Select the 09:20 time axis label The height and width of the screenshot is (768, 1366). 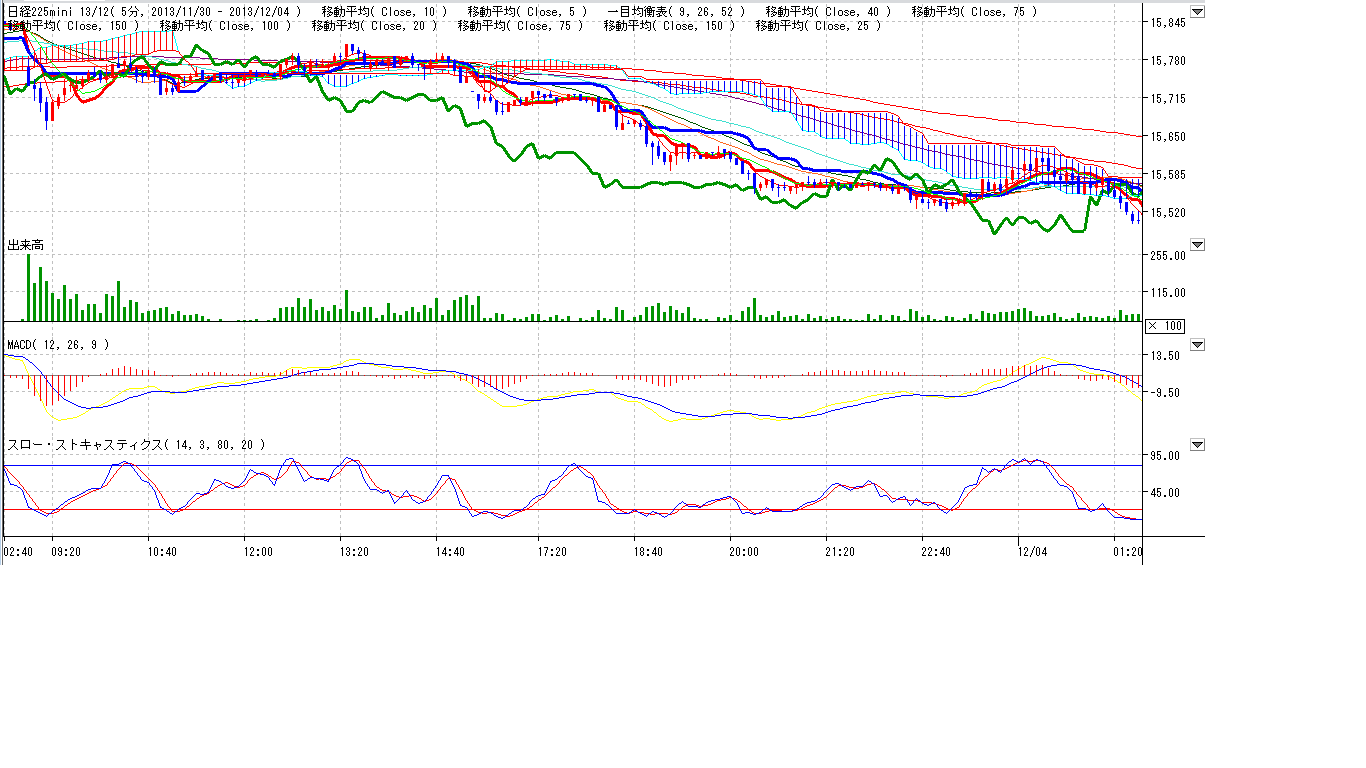(67, 552)
